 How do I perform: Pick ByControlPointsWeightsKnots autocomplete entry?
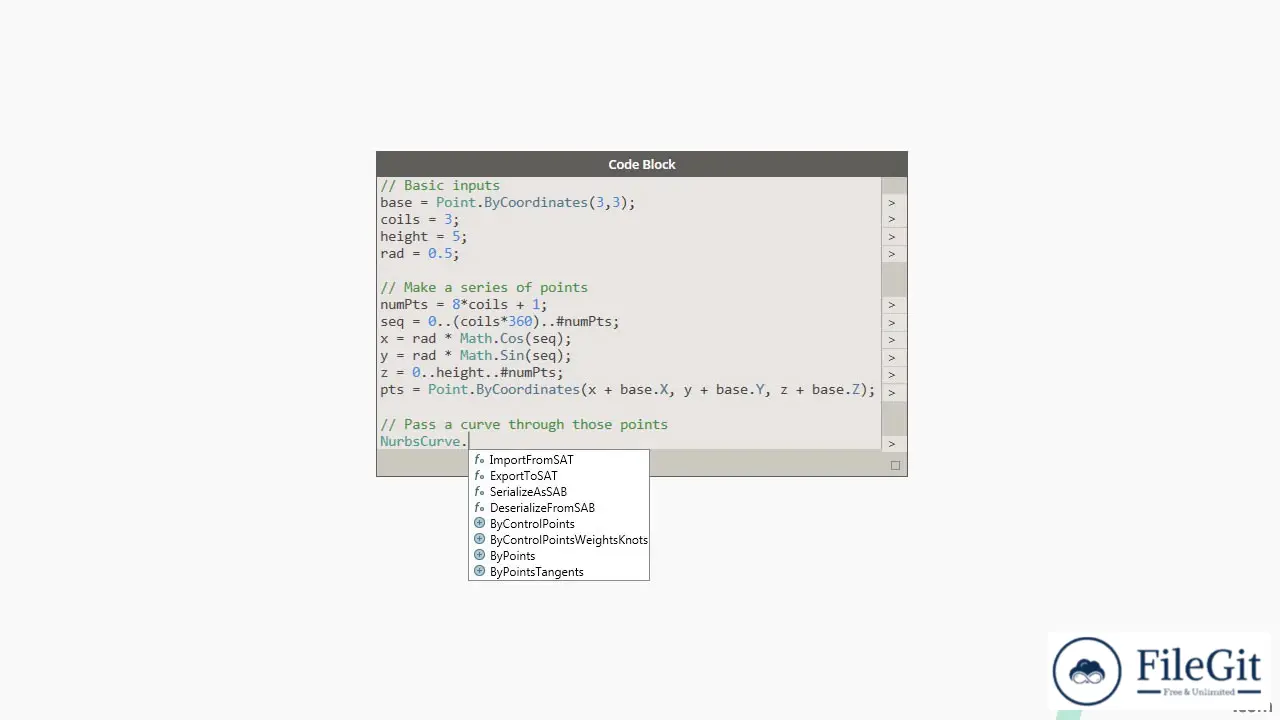pos(568,540)
